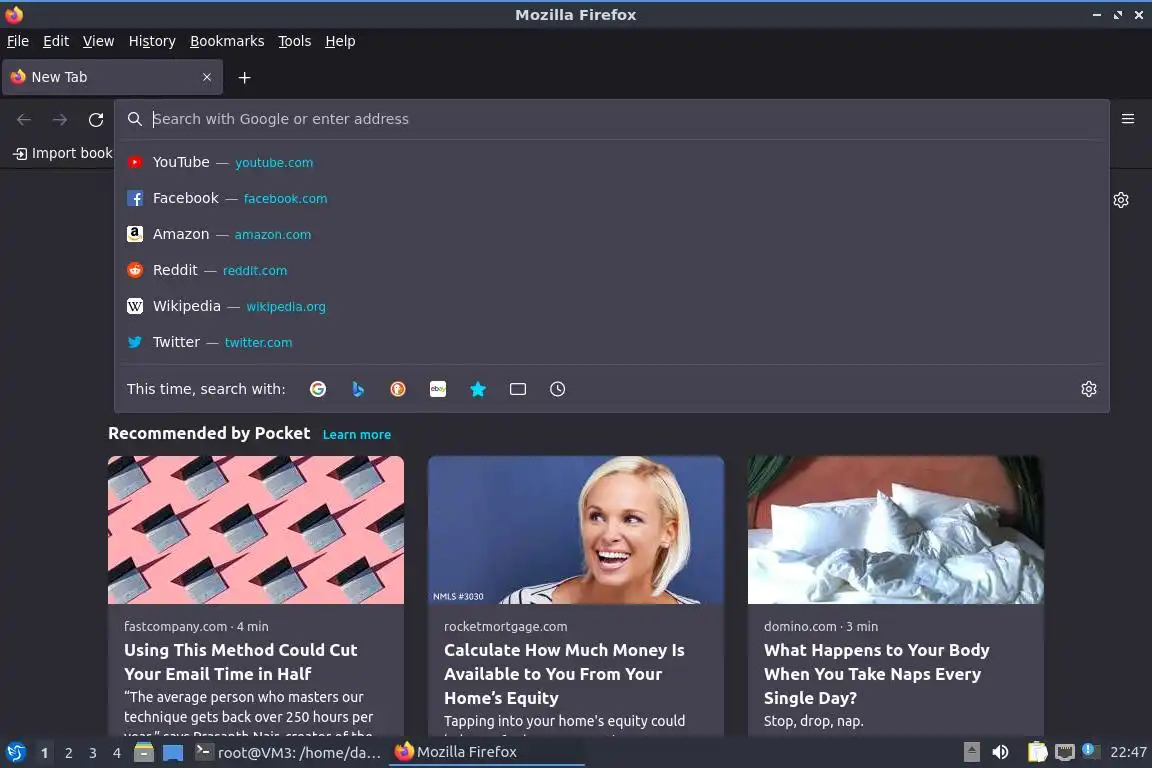Select Wikipedia wikipedia.org suggestion
The image size is (1152, 768).
coord(612,306)
